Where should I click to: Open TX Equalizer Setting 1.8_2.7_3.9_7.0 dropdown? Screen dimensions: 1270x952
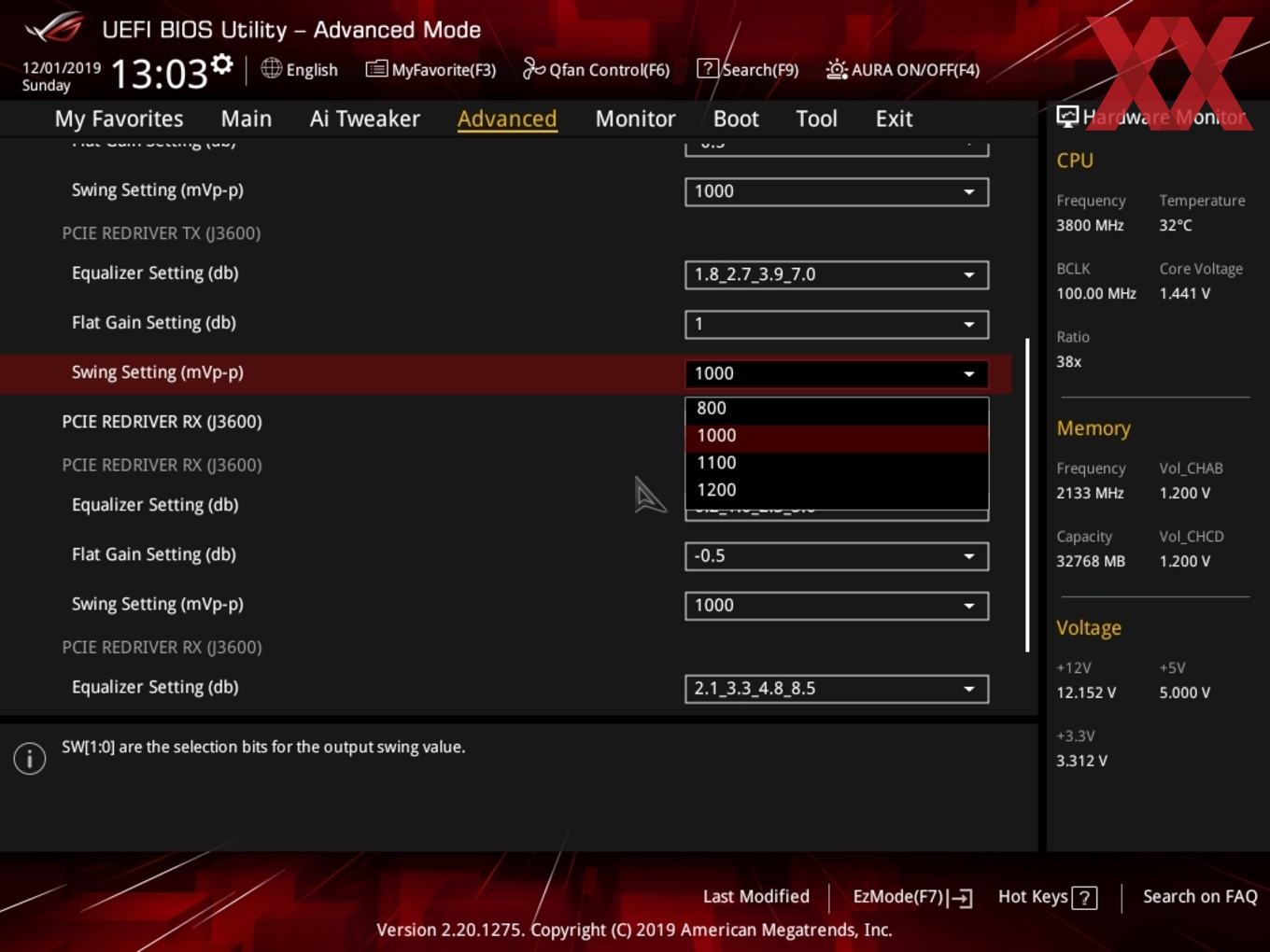[x=837, y=274]
